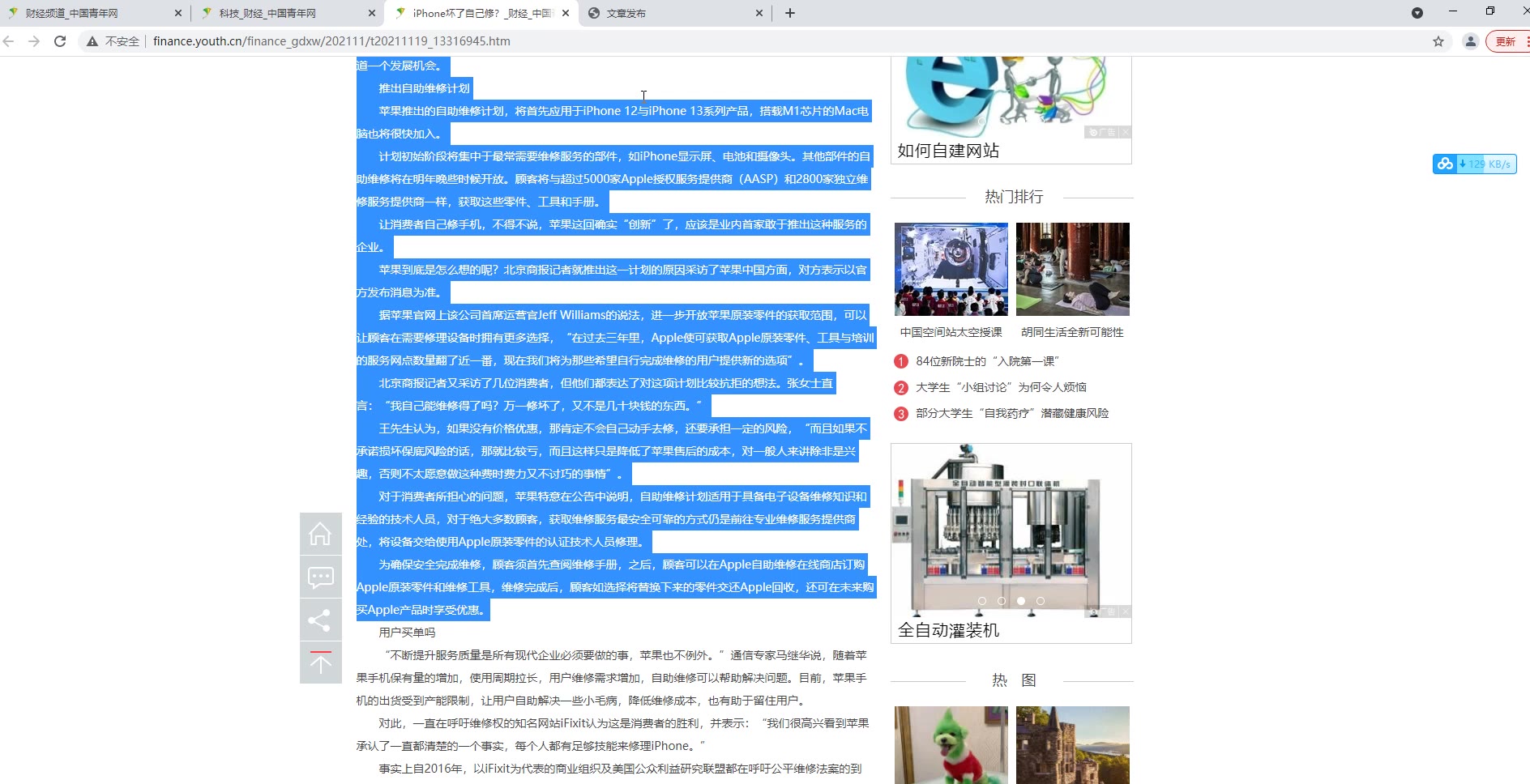The image size is (1530, 784).
Task: Click the red number 3 ranking badge
Action: coord(901,414)
